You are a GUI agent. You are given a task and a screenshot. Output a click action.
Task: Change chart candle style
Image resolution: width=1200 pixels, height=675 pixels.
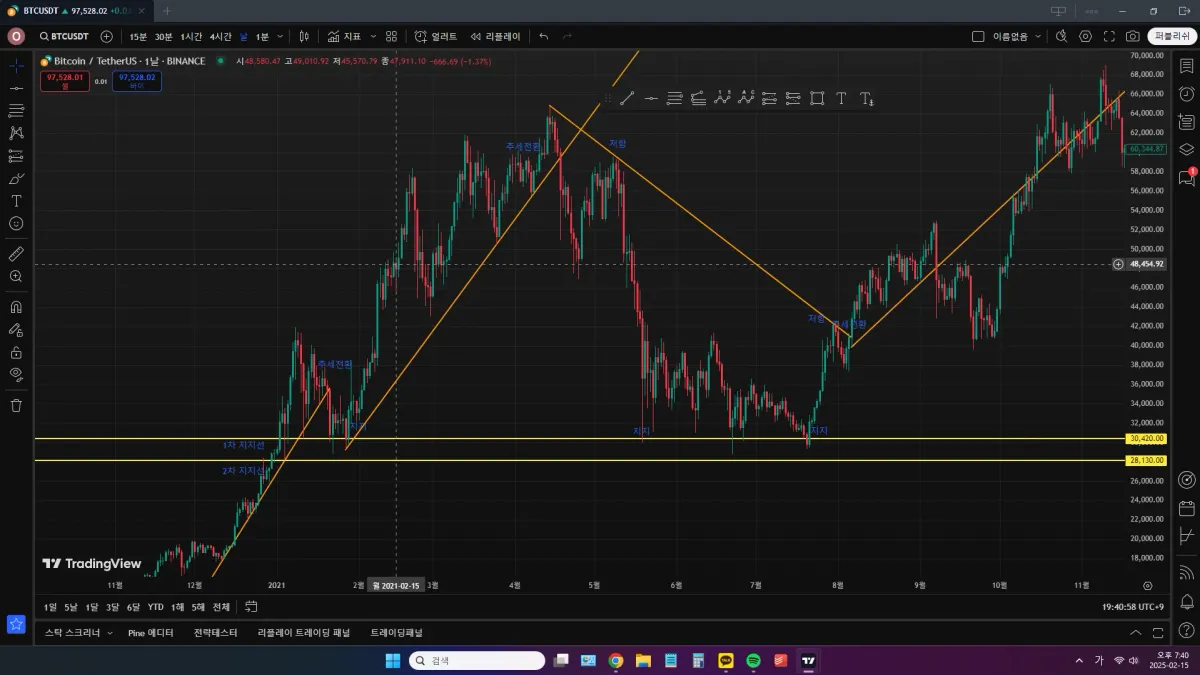[x=303, y=36]
